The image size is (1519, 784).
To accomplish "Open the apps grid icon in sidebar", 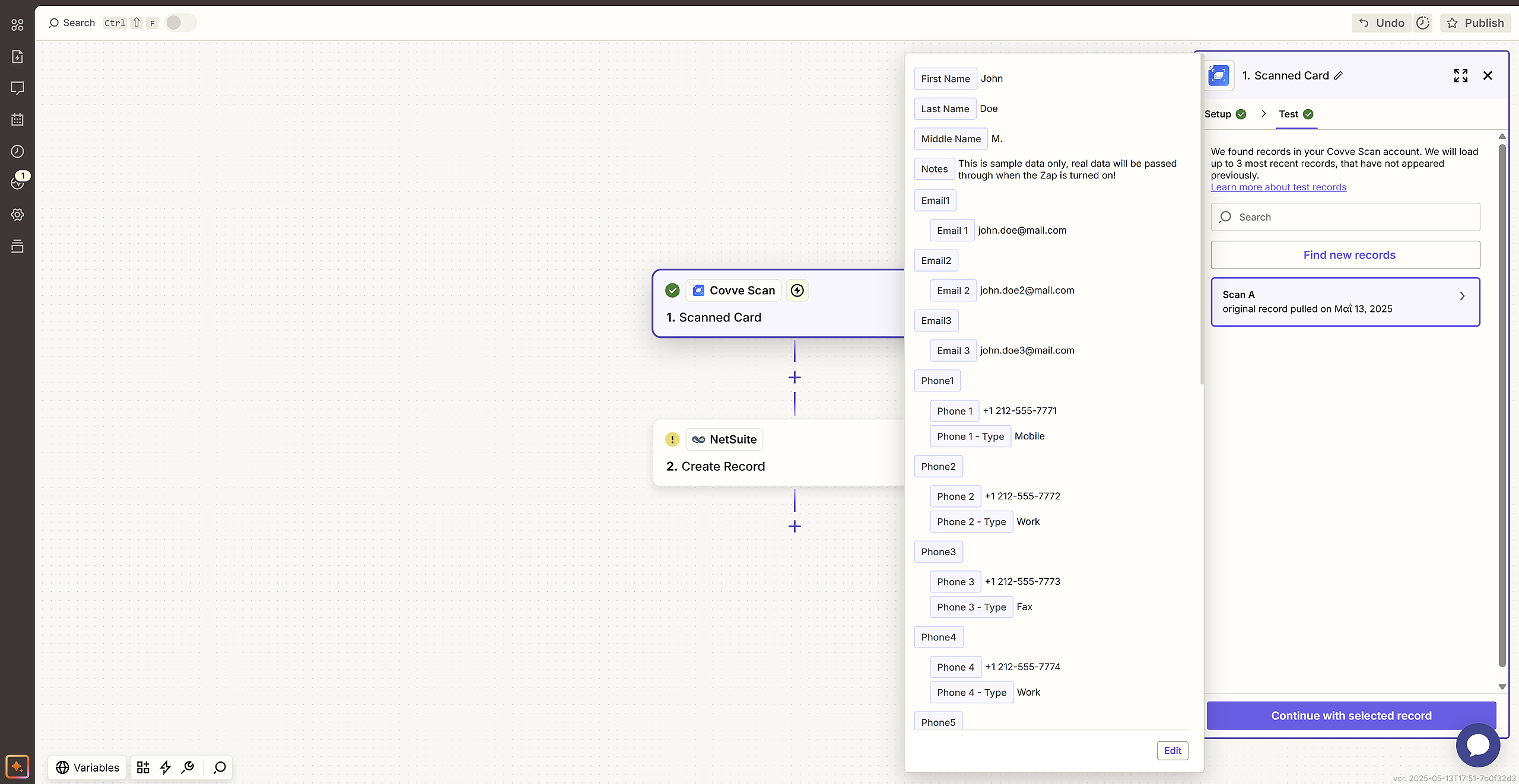I will point(17,25).
